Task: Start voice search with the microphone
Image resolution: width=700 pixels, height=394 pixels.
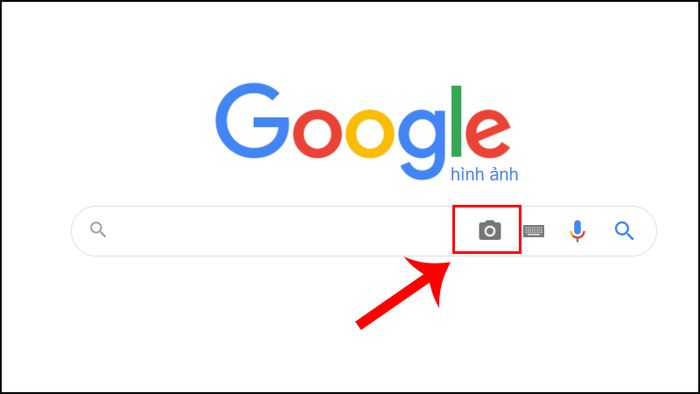Action: (x=577, y=231)
